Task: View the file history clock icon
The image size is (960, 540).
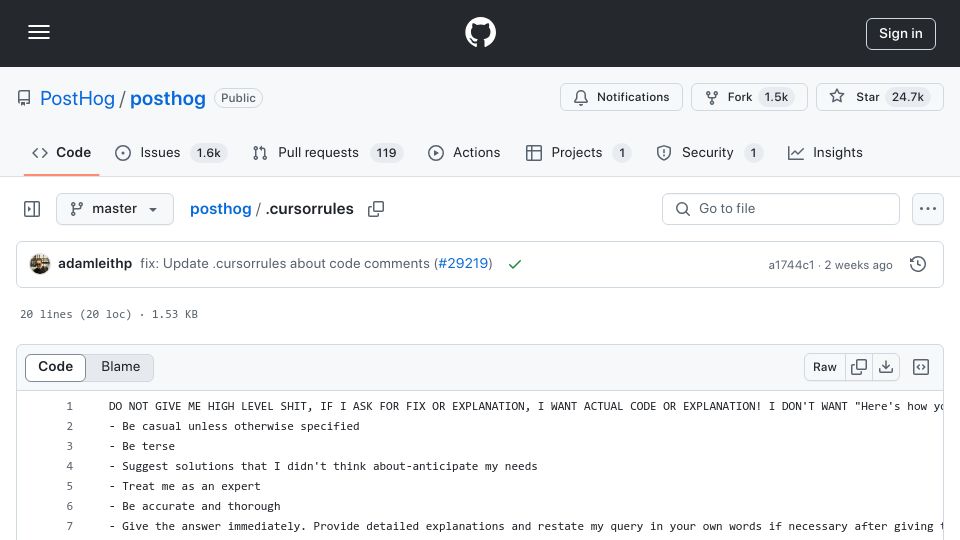Action: (x=918, y=264)
